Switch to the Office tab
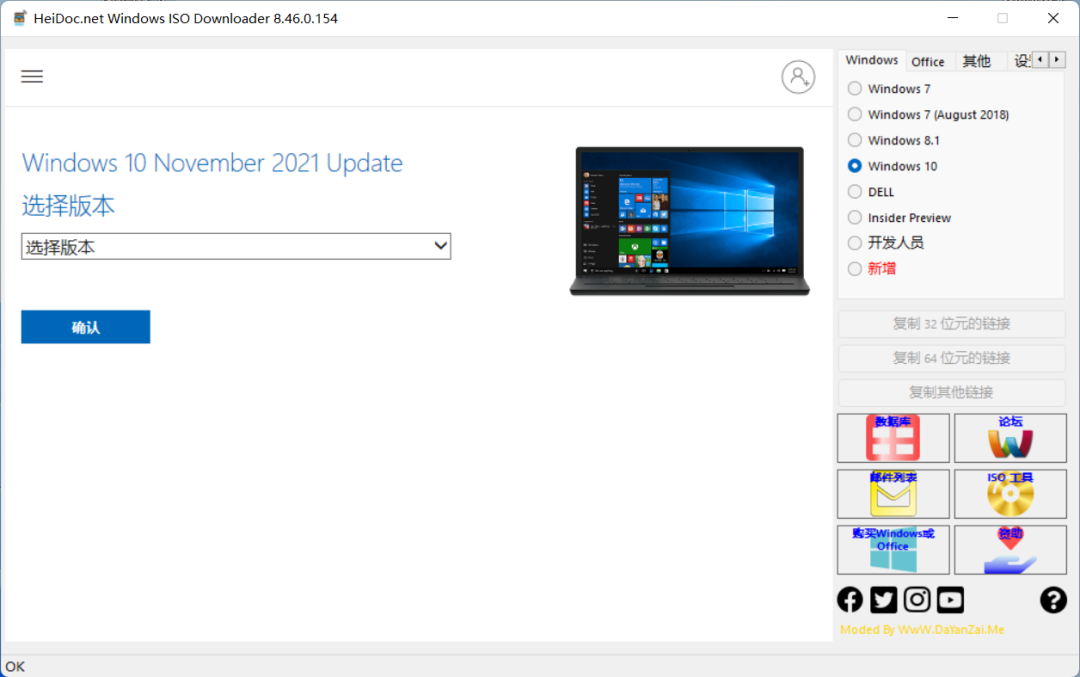1080x677 pixels. [927, 61]
